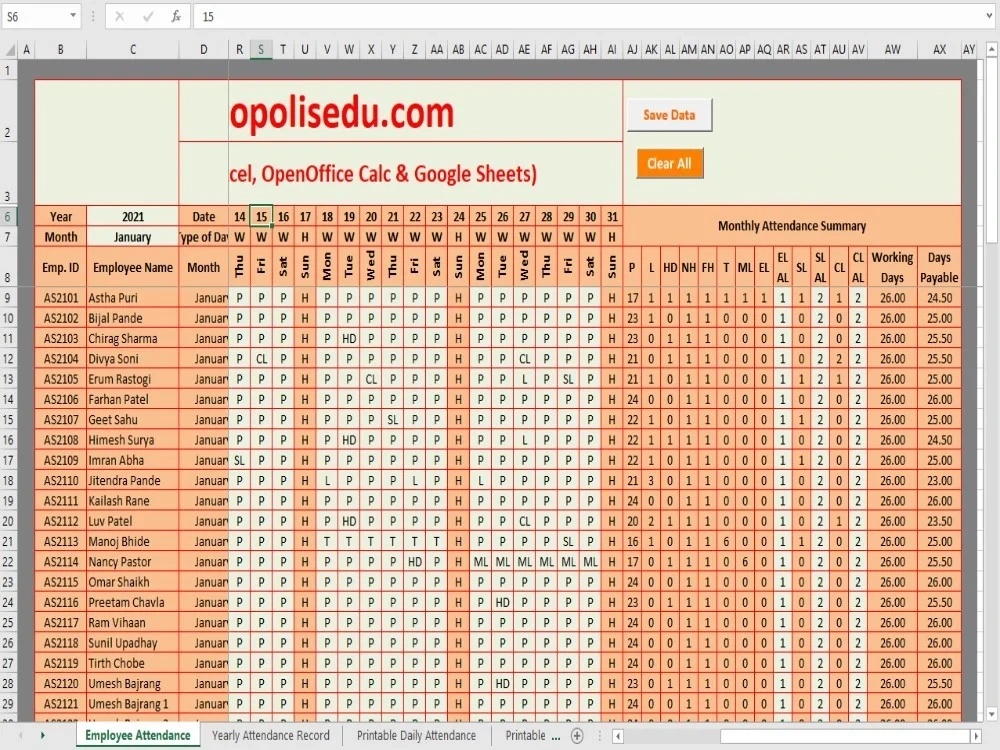Click Nancy Pastor's HD cell under date 22
The image size is (1000, 750).
pos(415,562)
